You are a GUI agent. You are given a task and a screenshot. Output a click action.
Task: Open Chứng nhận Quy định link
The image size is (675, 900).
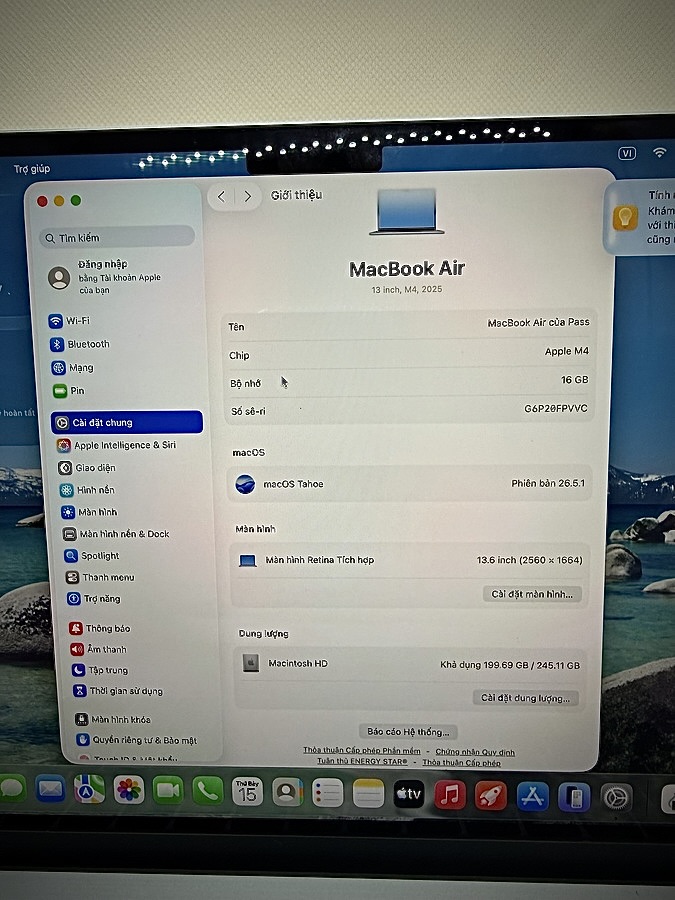tap(475, 751)
